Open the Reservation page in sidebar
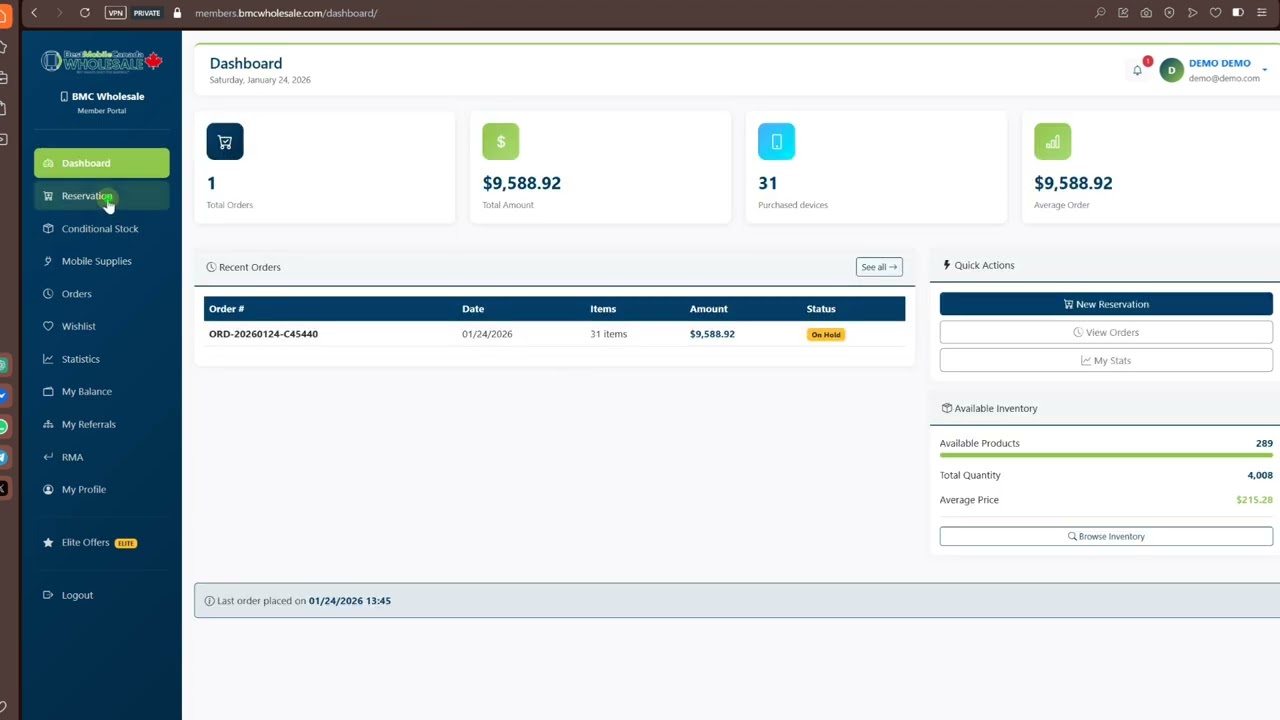The image size is (1280, 720). pos(101,196)
